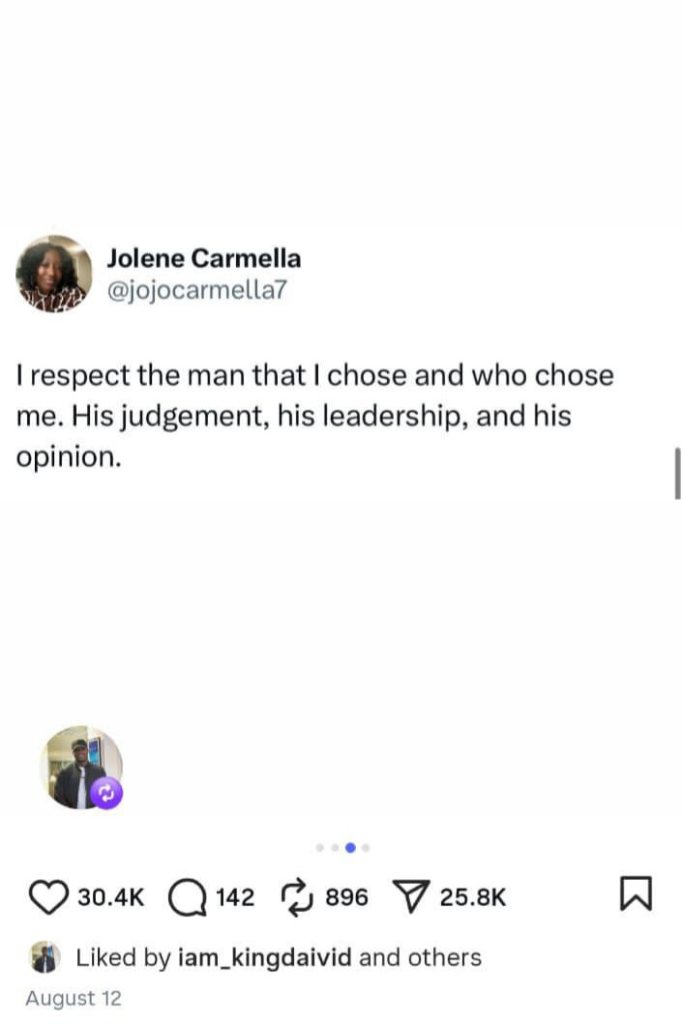
Task: Click the scrollbar handle on the right edge
Action: [x=677, y=473]
